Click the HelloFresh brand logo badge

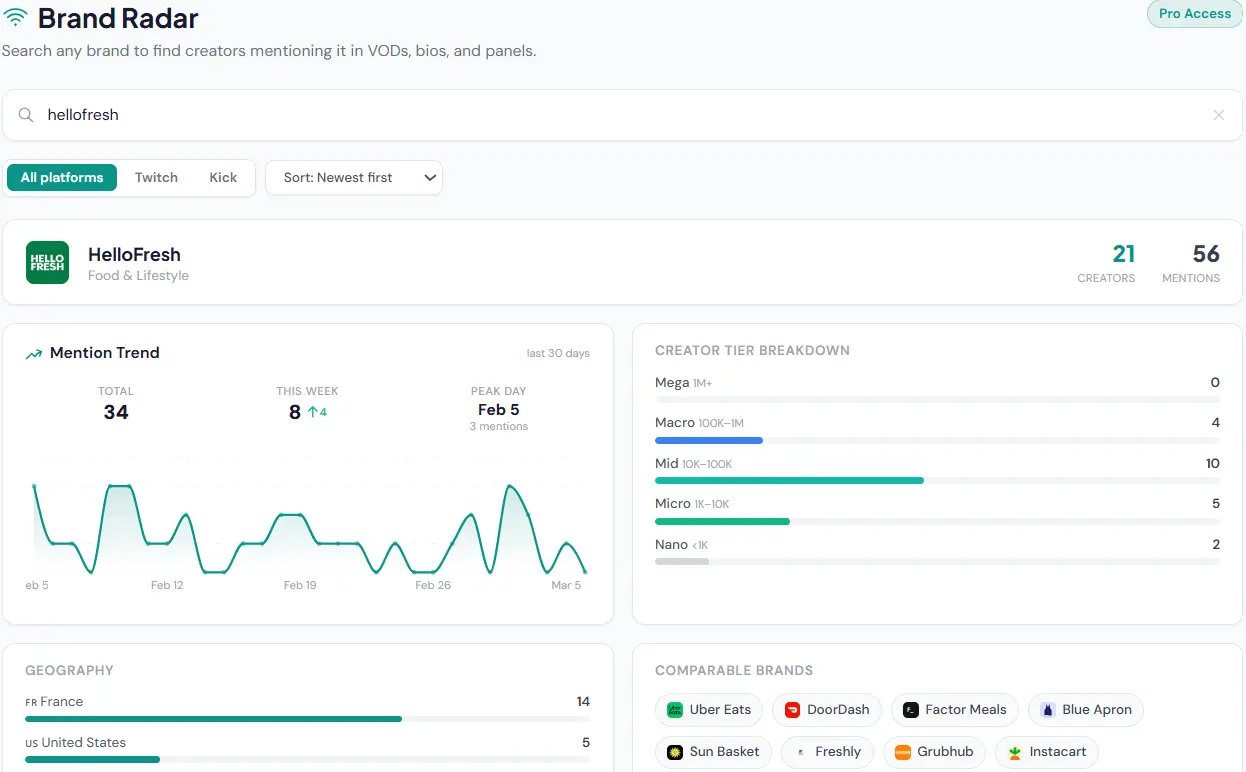[47, 262]
